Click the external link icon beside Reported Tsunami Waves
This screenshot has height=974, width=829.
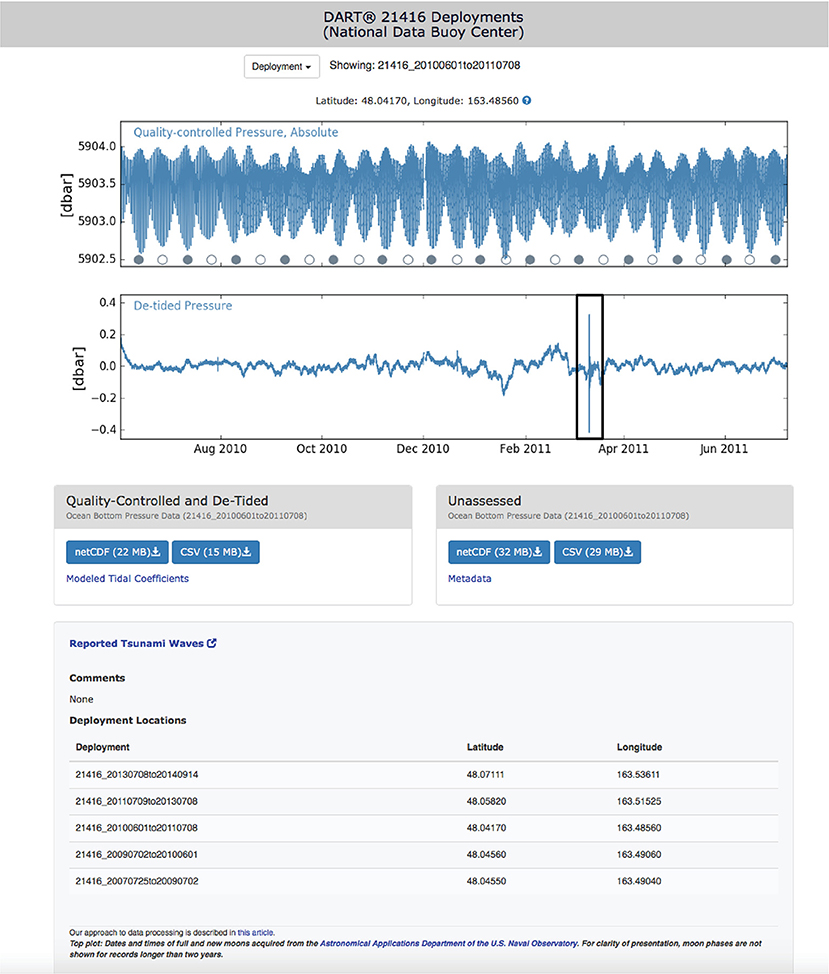click(x=212, y=643)
